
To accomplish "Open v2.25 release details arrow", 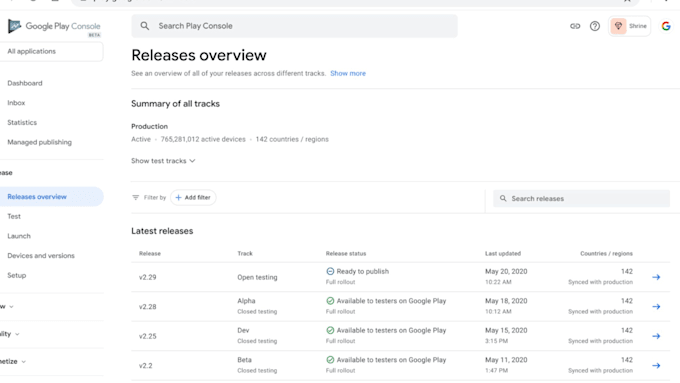I will 656,336.
